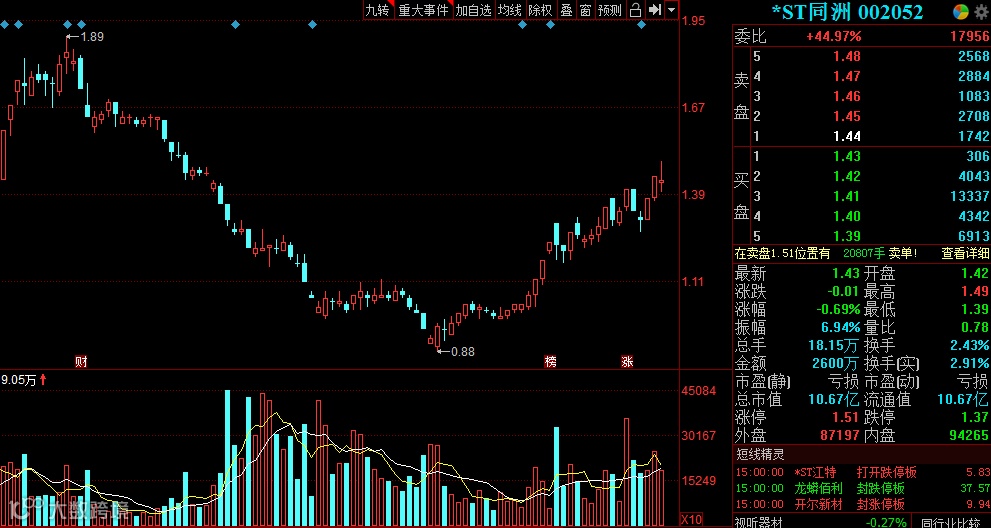Toggle 叠 overlay chart option
The width and height of the screenshot is (991, 528).
(x=566, y=10)
